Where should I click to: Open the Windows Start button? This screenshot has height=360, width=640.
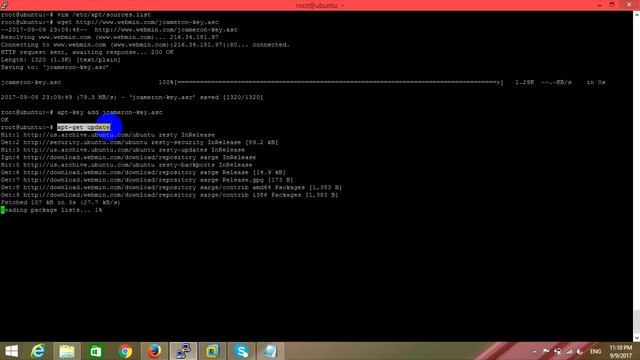click(11, 351)
